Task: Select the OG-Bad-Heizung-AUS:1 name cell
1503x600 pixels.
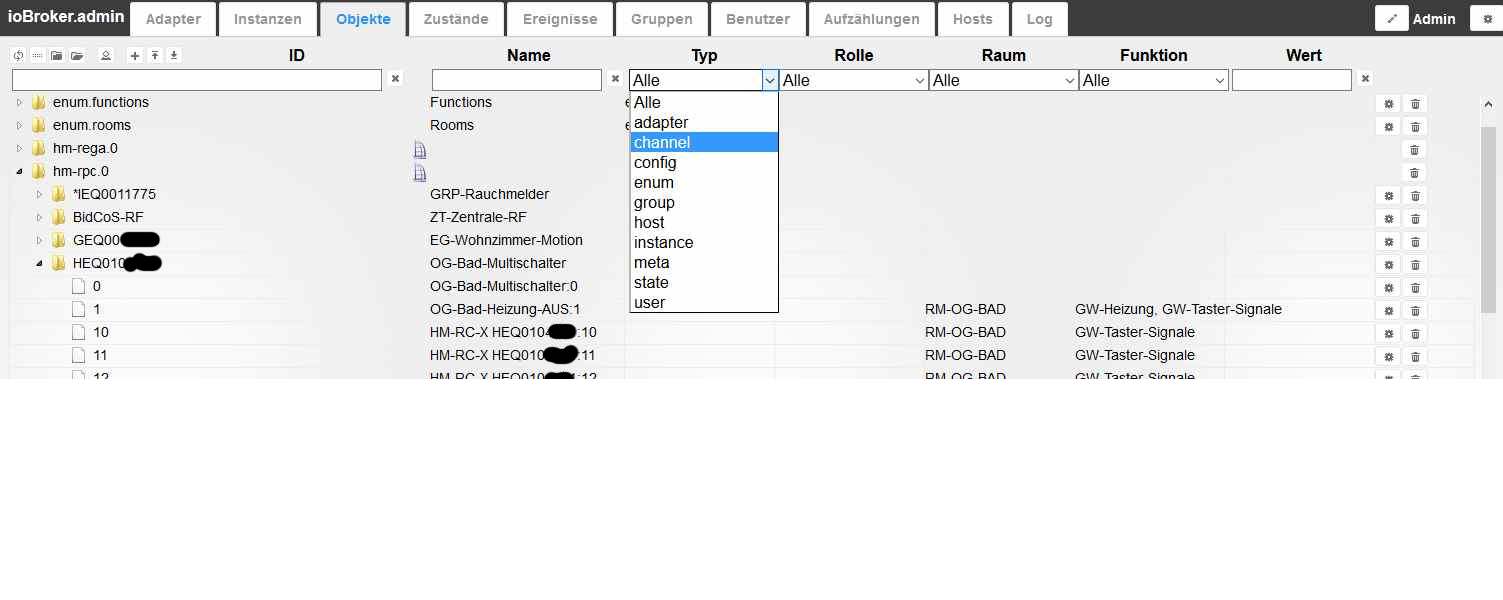Action: pos(505,309)
